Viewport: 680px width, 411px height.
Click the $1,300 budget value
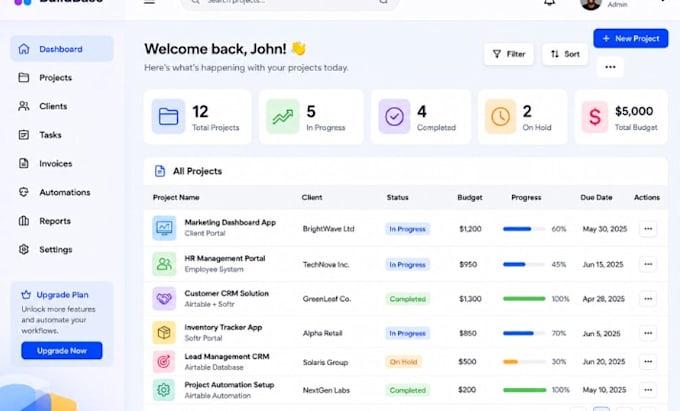(x=470, y=299)
